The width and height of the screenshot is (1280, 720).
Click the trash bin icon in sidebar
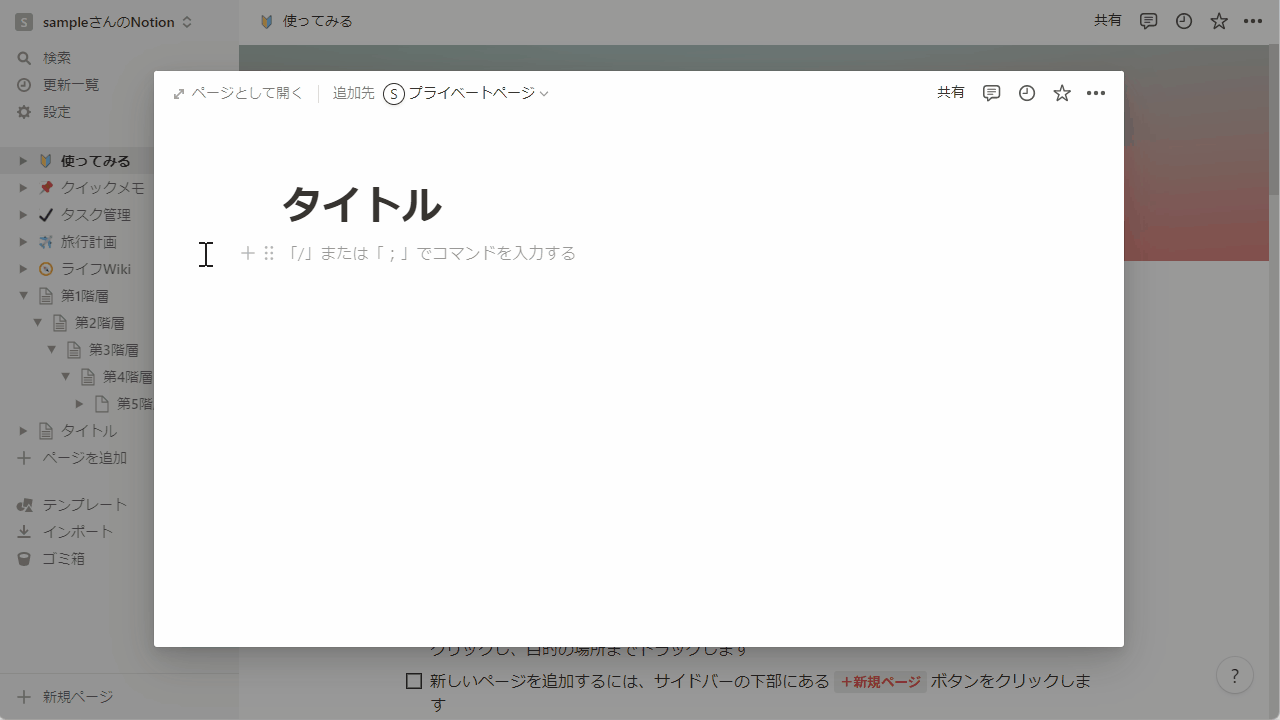(x=25, y=559)
